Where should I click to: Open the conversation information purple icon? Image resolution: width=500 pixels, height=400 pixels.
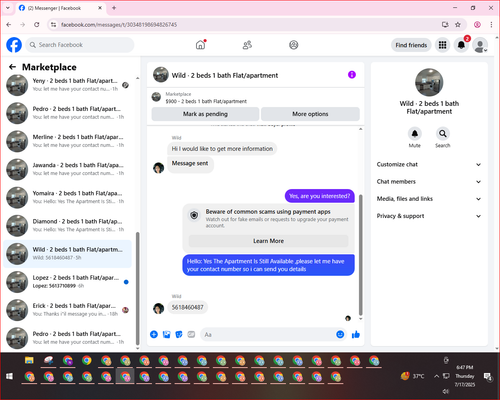(352, 75)
